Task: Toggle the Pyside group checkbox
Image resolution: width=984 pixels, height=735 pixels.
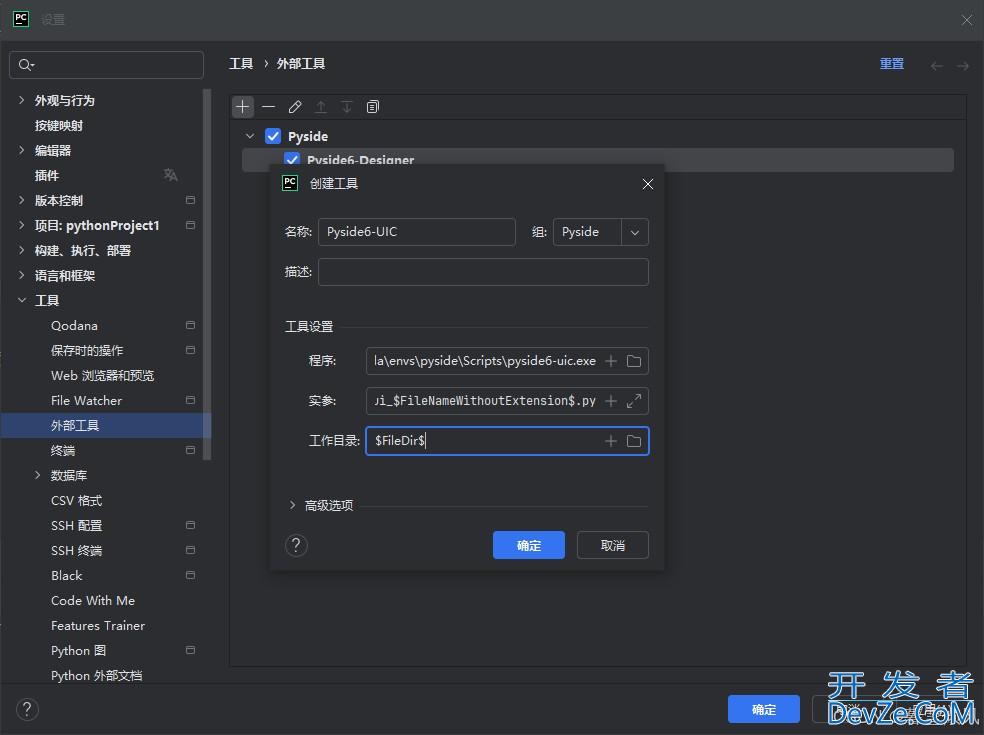Action: pyautogui.click(x=273, y=136)
